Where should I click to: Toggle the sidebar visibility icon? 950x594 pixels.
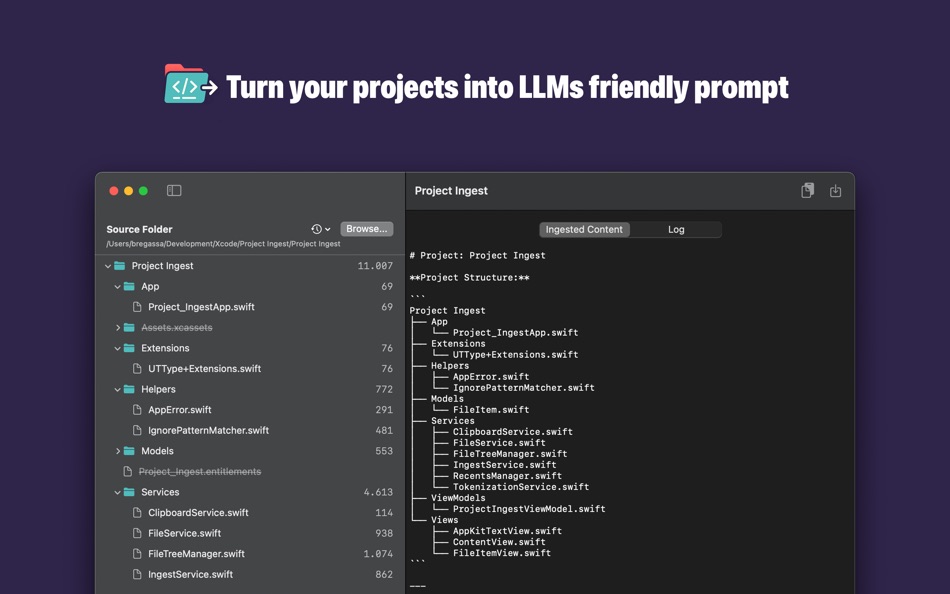(x=174, y=190)
